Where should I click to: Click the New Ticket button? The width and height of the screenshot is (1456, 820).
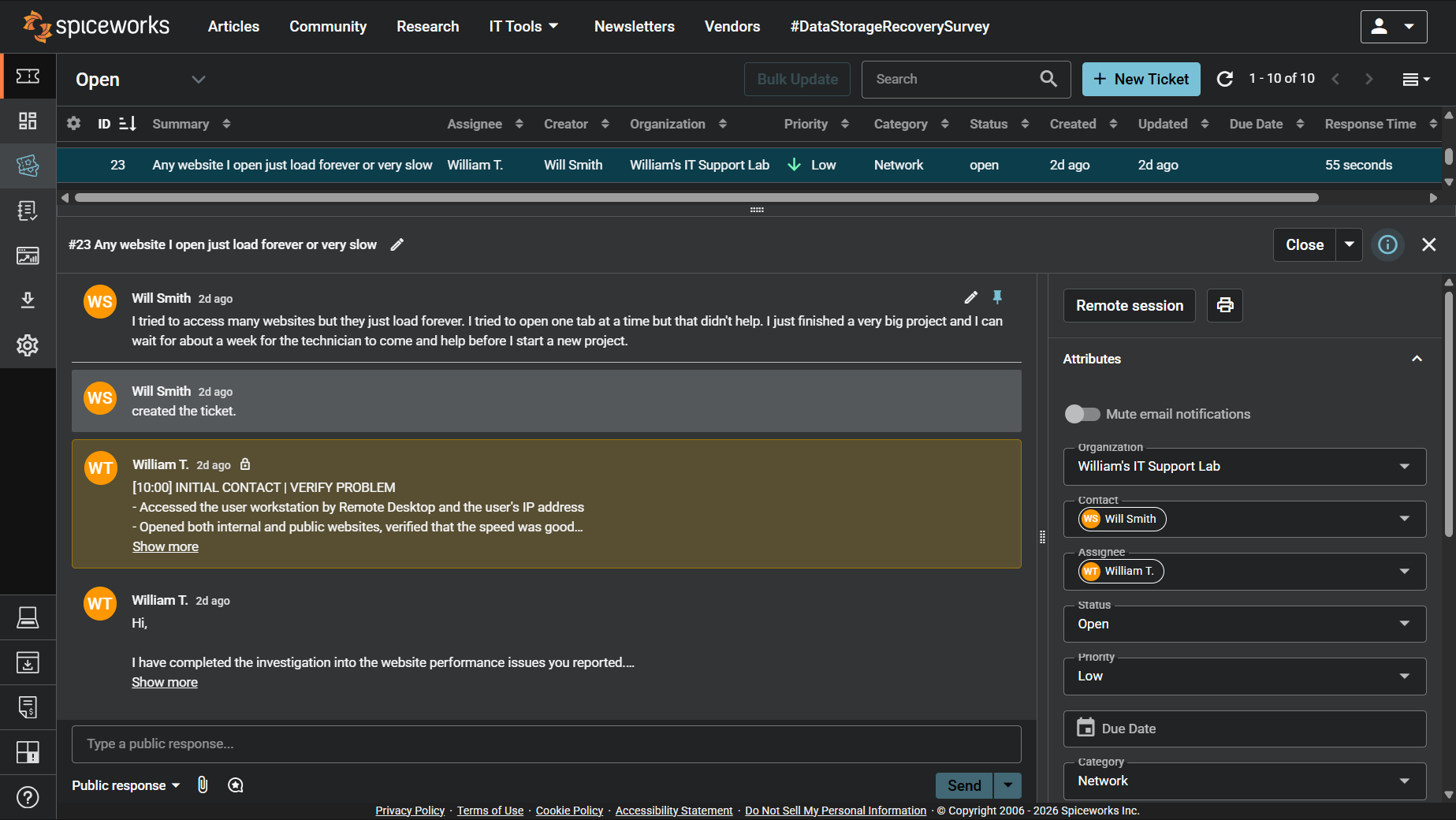click(1141, 79)
